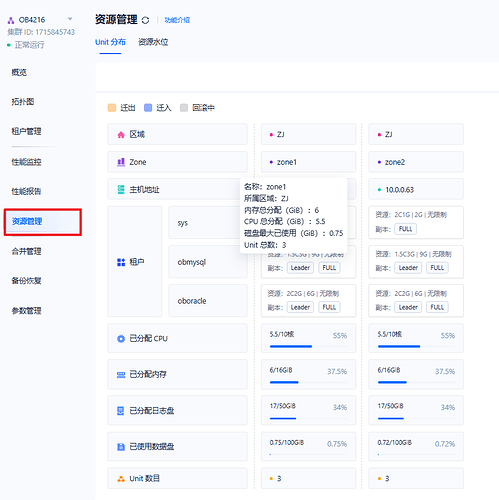Click the blue 迁入 legend swatch
This screenshot has width=499, height=500.
click(148, 108)
